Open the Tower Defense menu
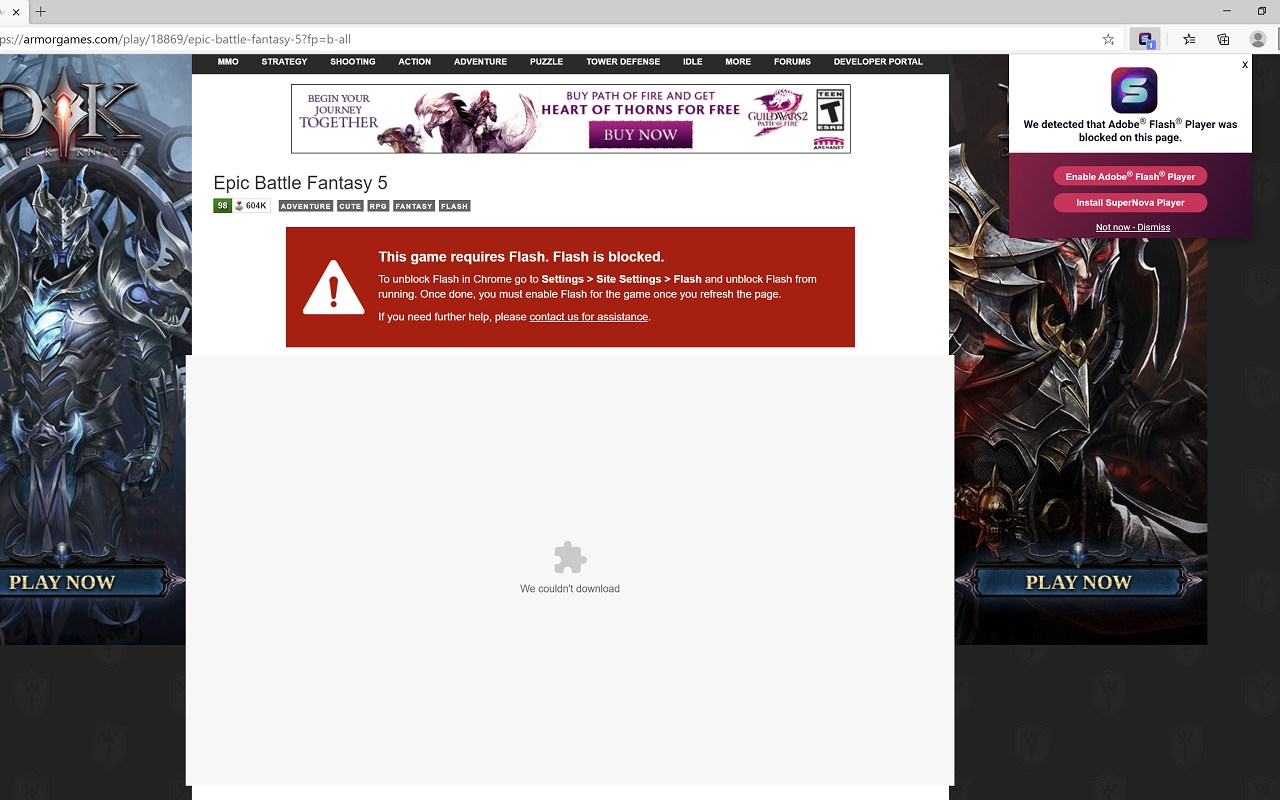 [x=623, y=62]
